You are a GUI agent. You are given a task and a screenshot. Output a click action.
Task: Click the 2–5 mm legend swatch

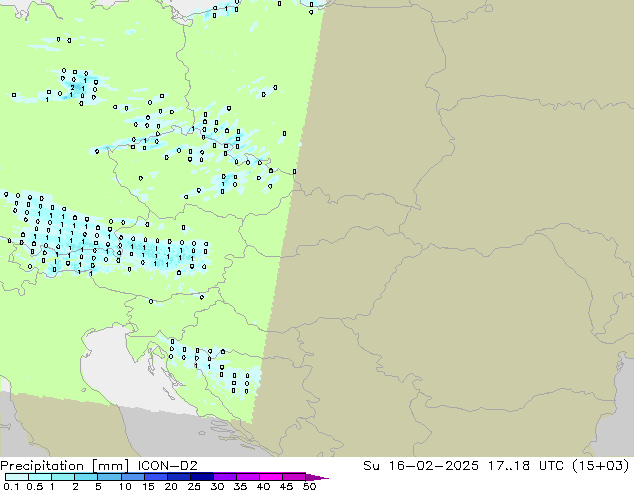(86, 477)
